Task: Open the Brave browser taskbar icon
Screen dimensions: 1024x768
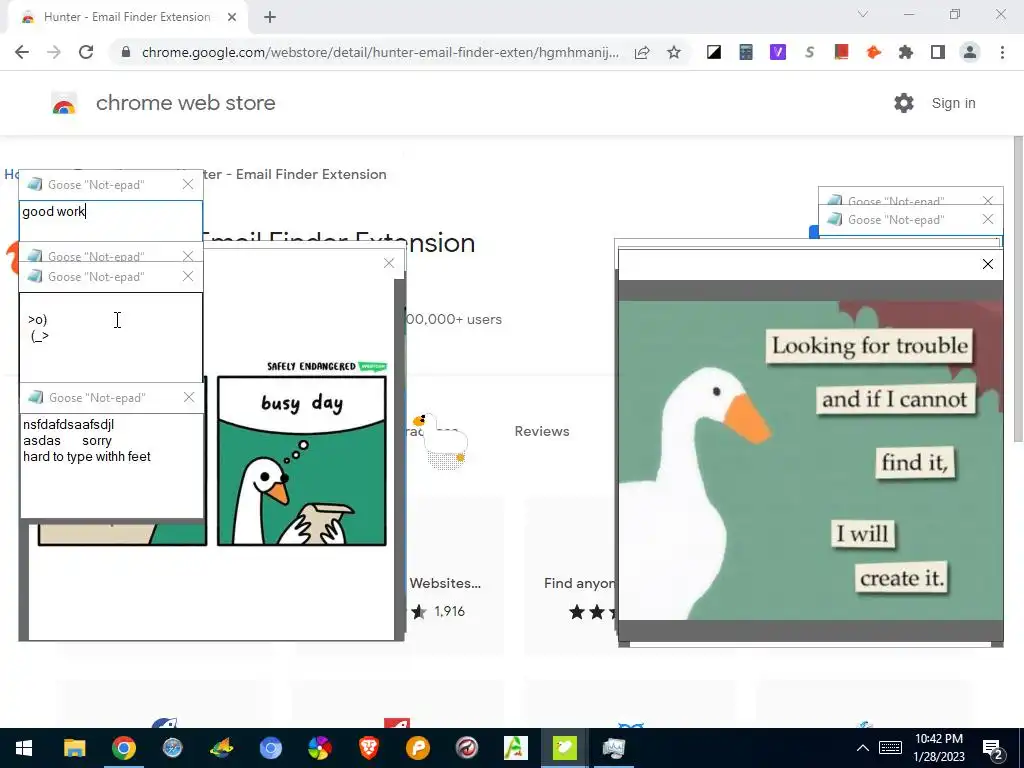Action: [x=368, y=748]
